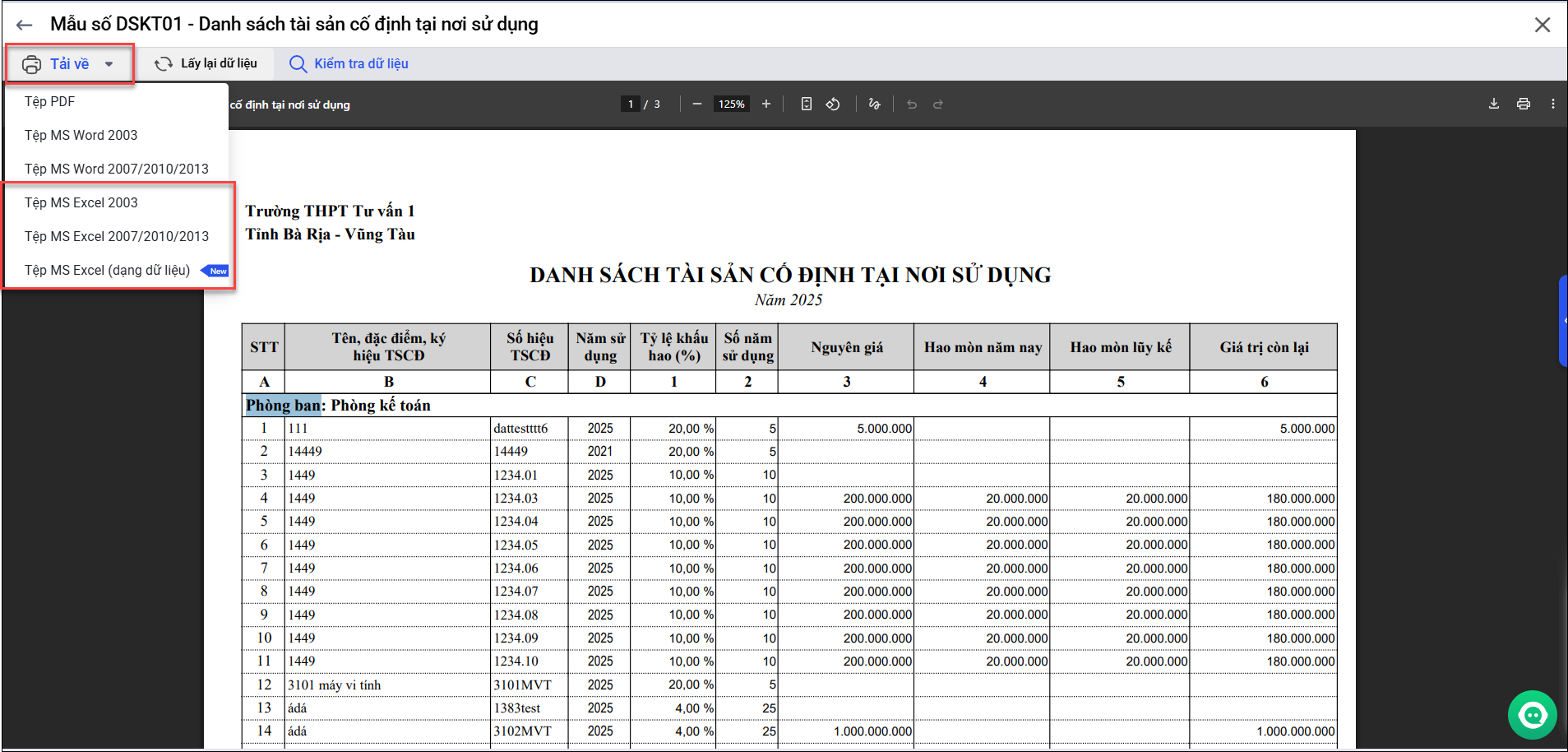Select Tệp MS Word 2003 option
The height and width of the screenshot is (752, 1568).
(x=81, y=135)
